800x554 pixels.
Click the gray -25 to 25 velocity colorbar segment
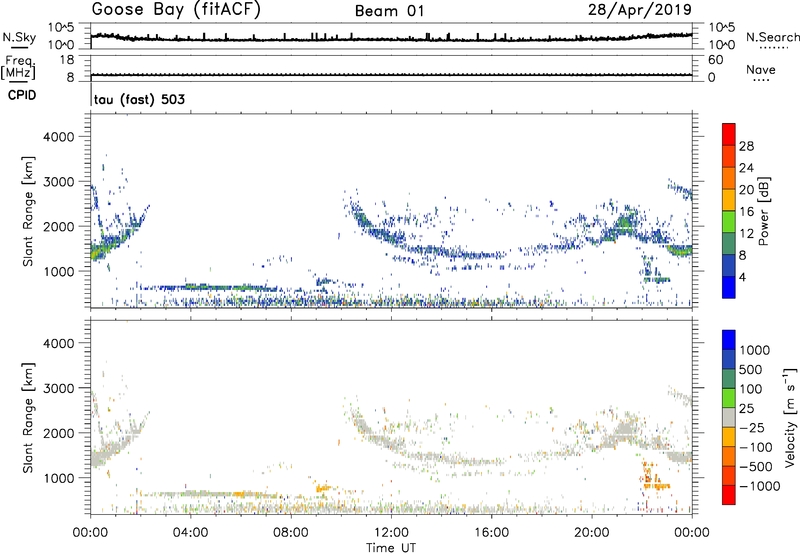pos(729,418)
